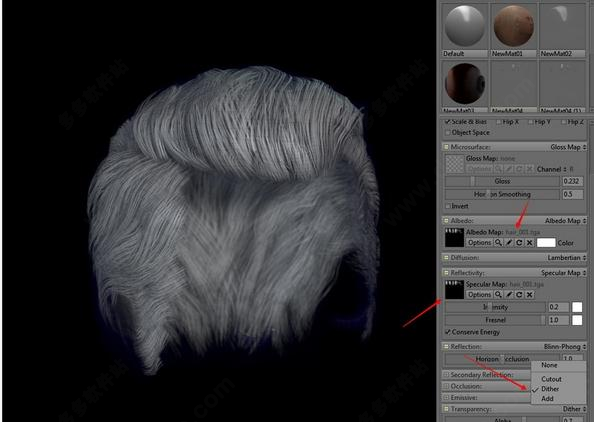
Task: Click the disabled Gloss Map clear icon
Action: [529, 169]
